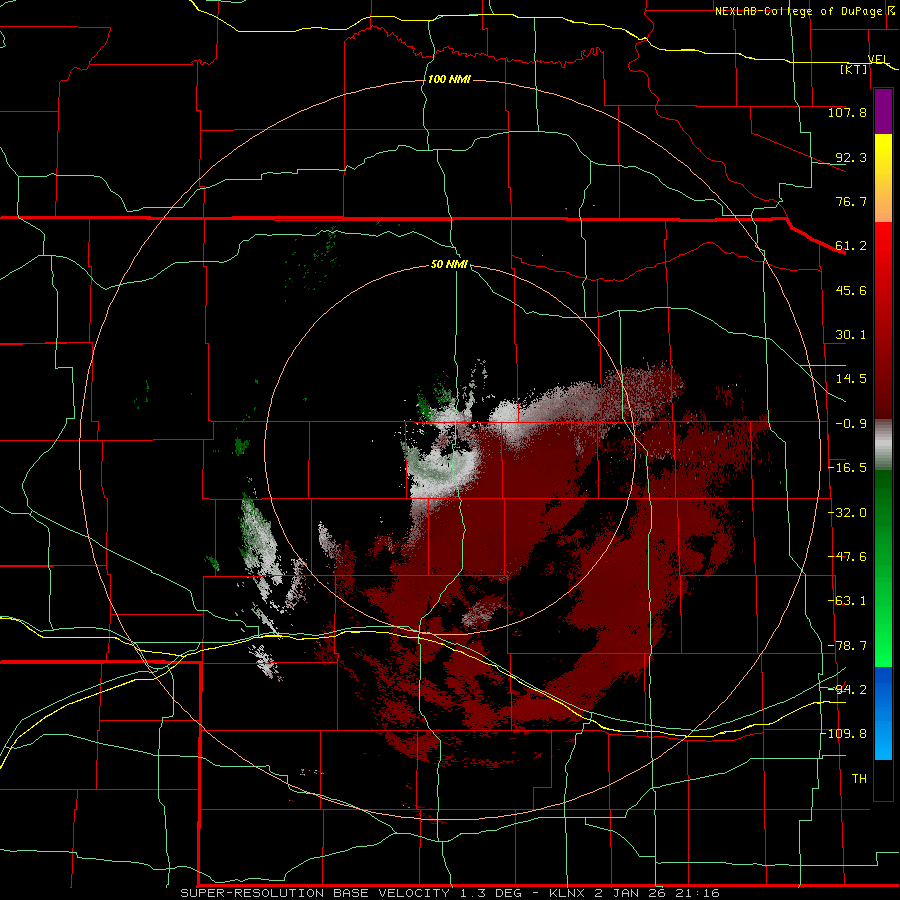Click the NEXLAB-College of DuPage label
900x900 pixels.
[x=798, y=11]
